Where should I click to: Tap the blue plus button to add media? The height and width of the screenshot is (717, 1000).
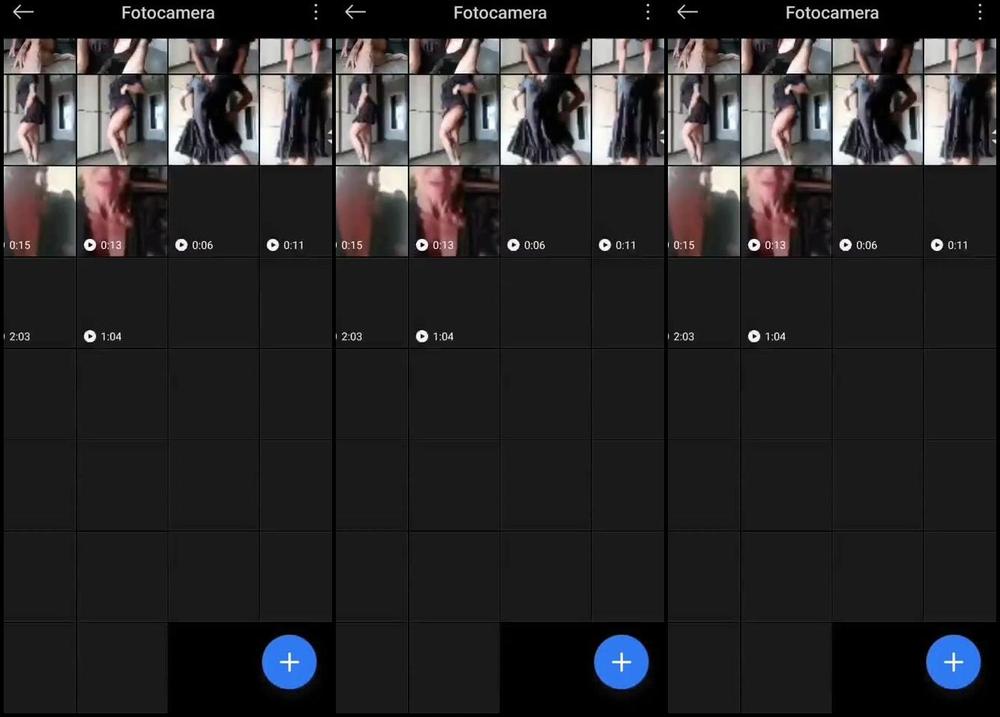coord(289,661)
